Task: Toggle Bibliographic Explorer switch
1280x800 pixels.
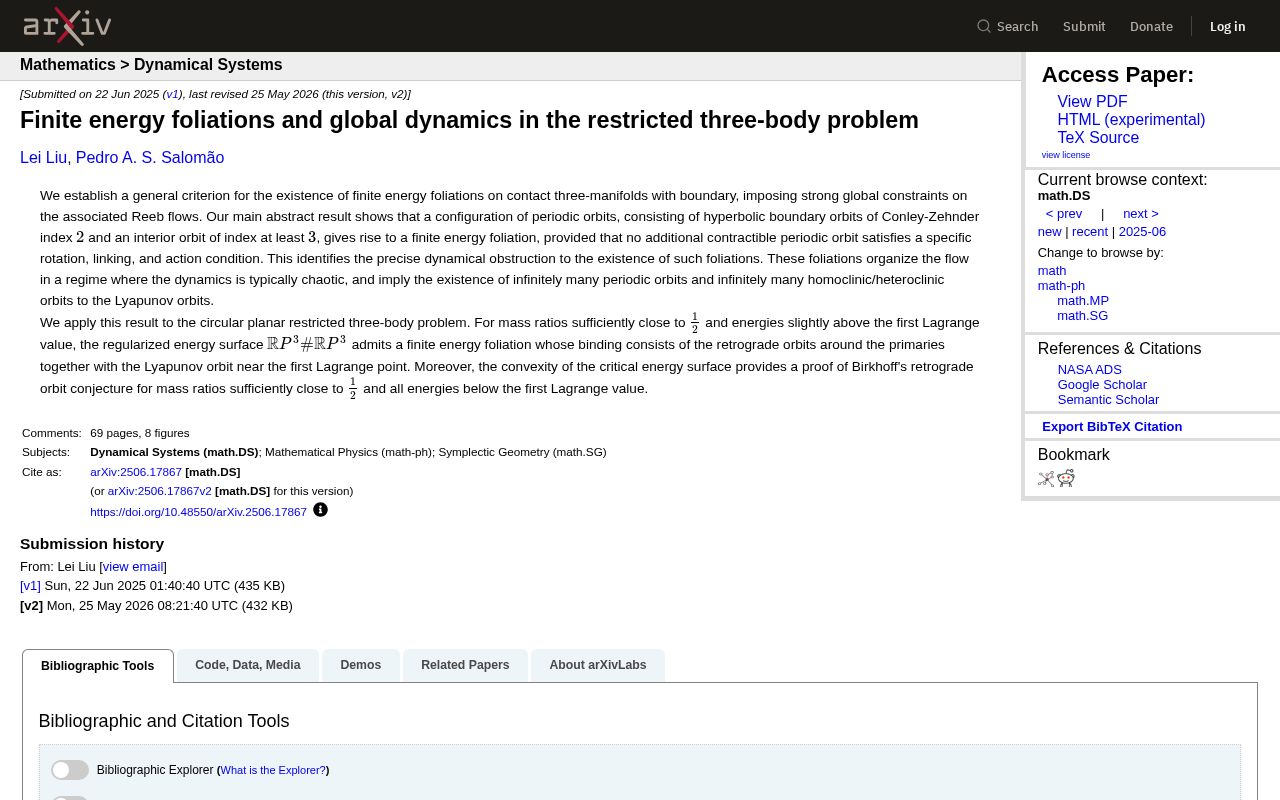Action: click(x=70, y=770)
